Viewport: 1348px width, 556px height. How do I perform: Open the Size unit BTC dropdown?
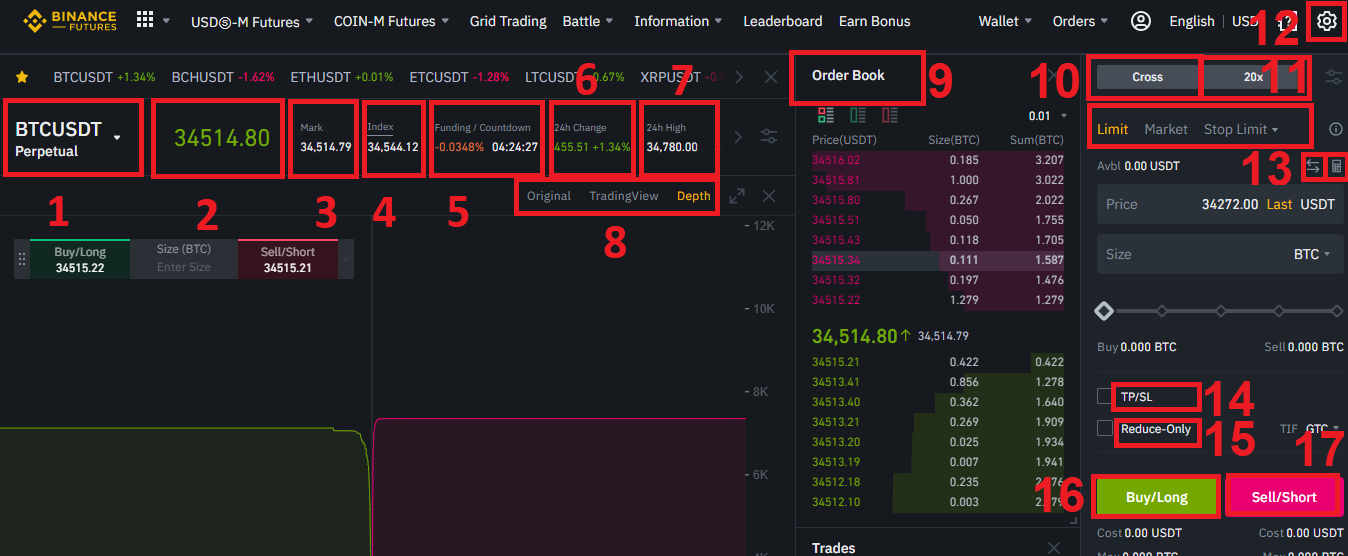tap(1312, 254)
